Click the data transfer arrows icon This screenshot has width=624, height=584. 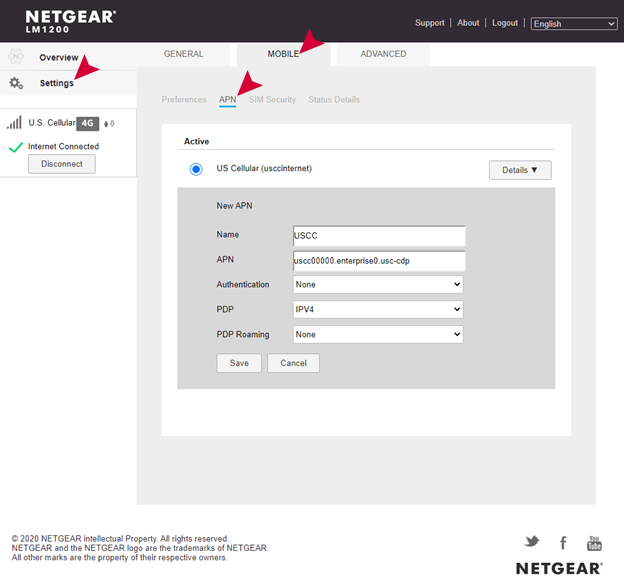pyautogui.click(x=109, y=124)
